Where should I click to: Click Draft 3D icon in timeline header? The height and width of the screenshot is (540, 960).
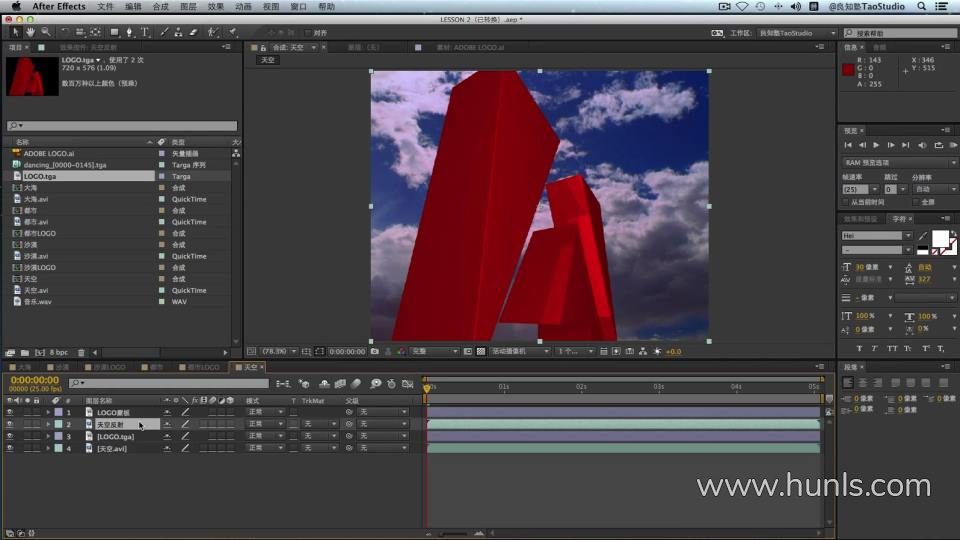(304, 384)
